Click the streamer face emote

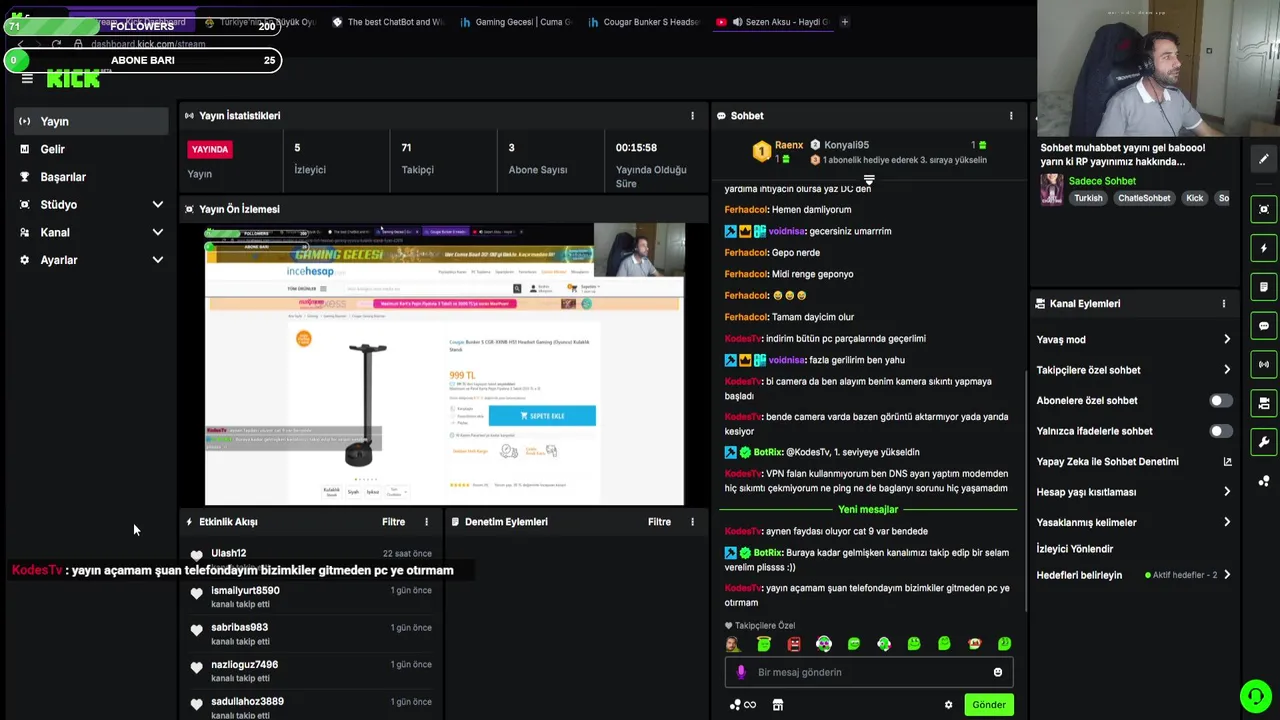tap(734, 644)
